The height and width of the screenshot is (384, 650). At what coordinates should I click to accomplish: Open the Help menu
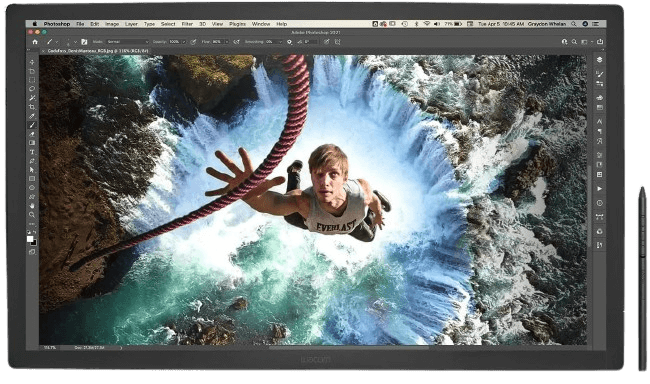click(281, 24)
